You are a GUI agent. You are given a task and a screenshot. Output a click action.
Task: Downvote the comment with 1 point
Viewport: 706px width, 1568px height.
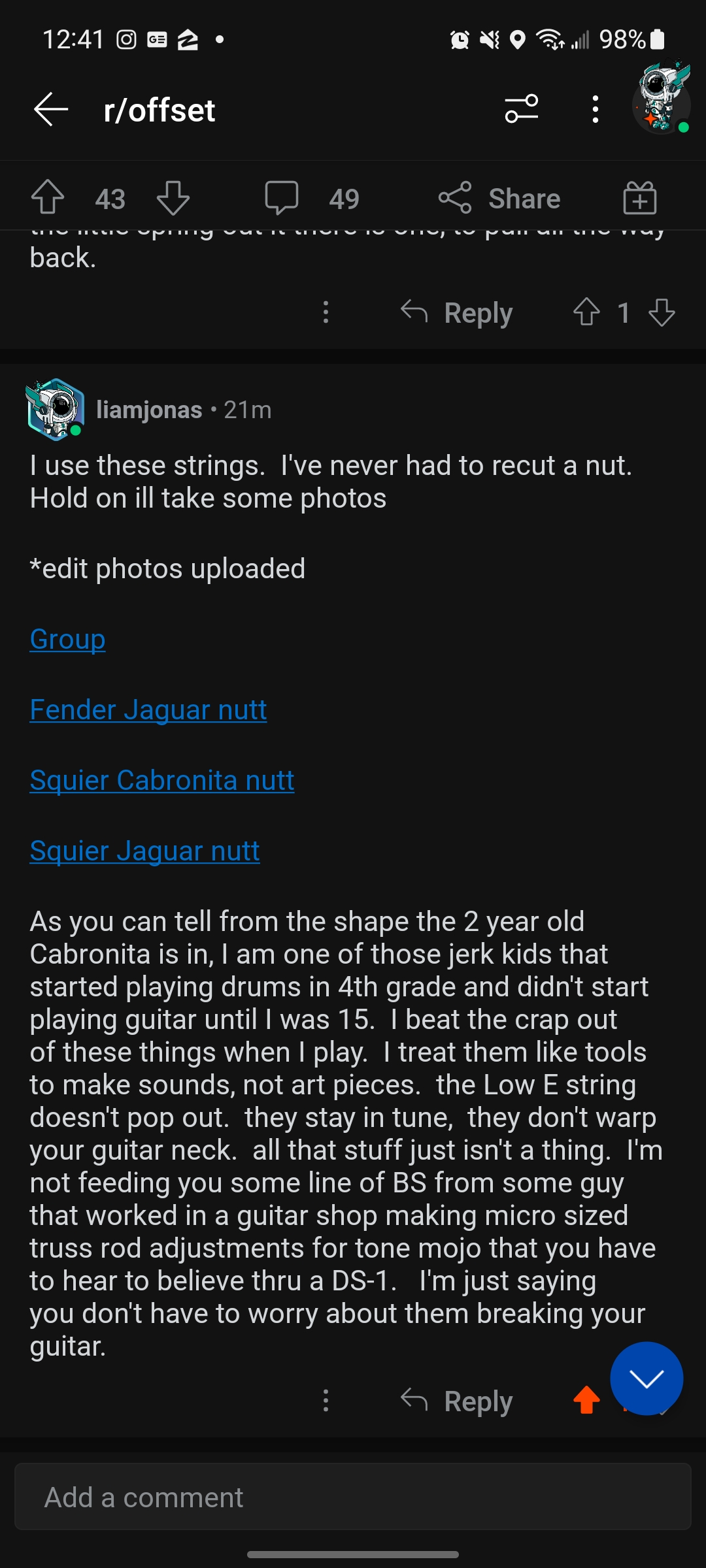coord(662,313)
